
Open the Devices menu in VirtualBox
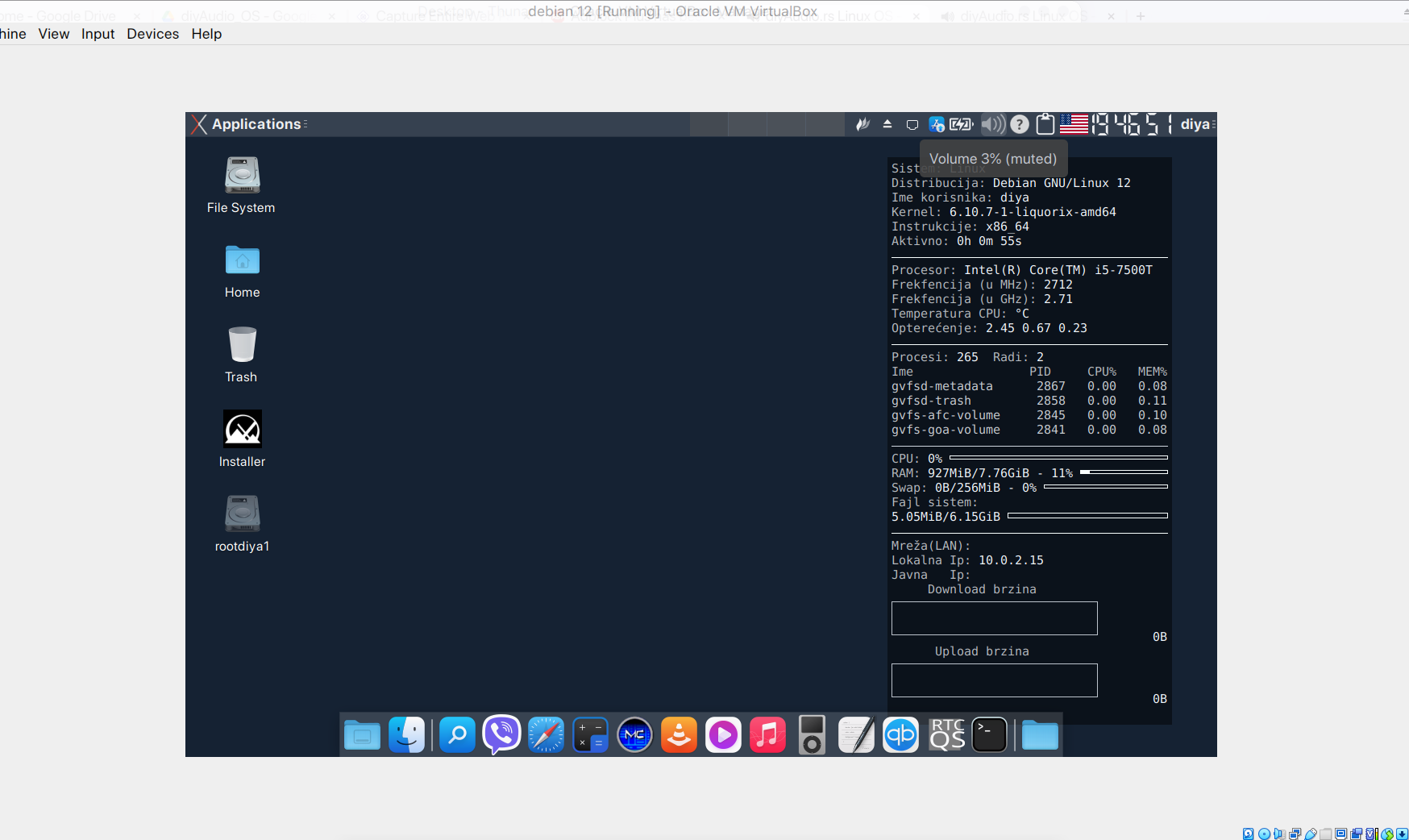tap(152, 34)
